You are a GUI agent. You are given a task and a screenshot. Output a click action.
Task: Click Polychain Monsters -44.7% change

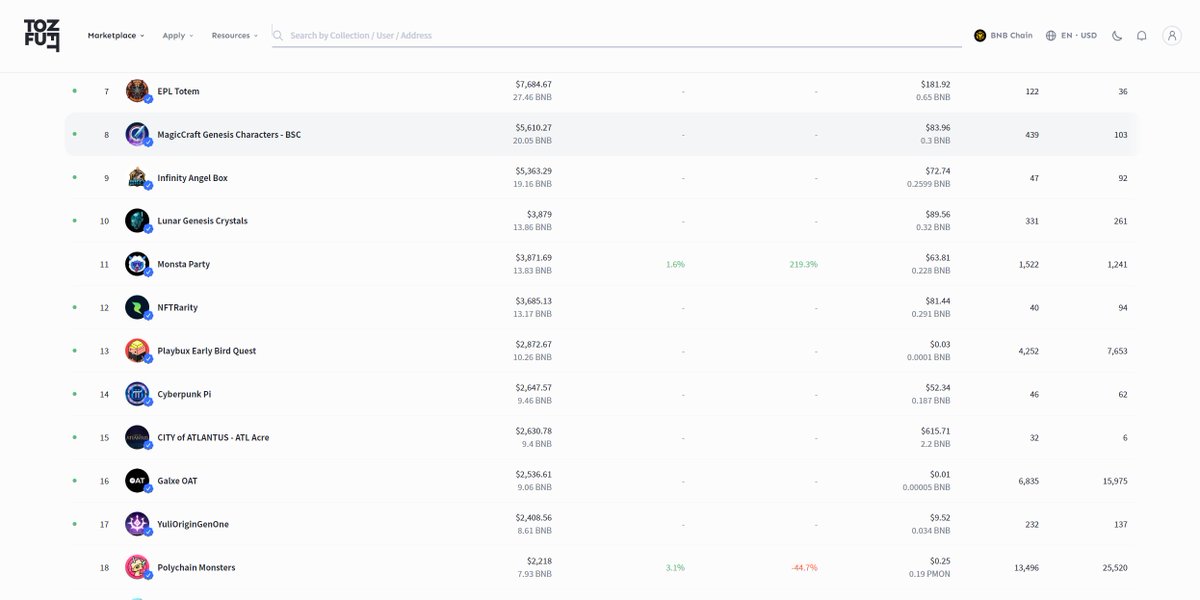pos(804,568)
